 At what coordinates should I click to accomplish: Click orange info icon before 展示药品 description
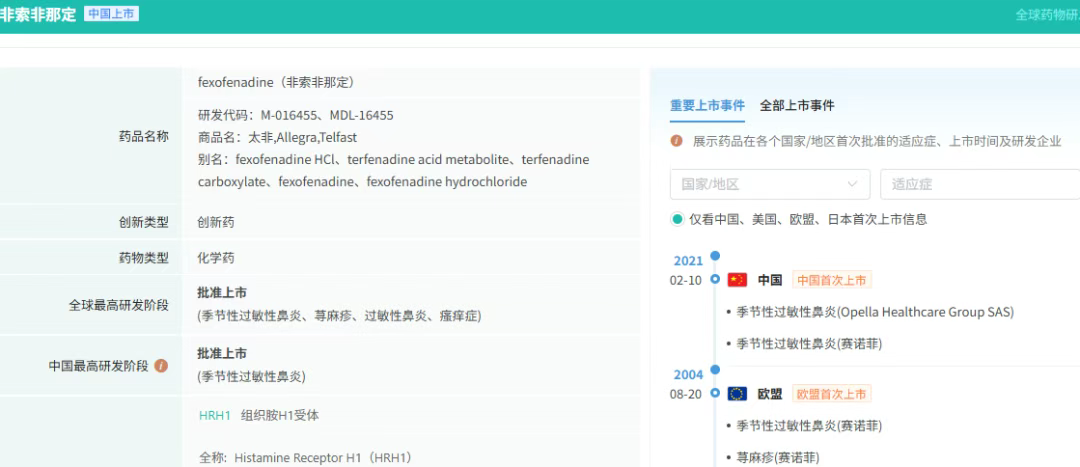(x=676, y=141)
